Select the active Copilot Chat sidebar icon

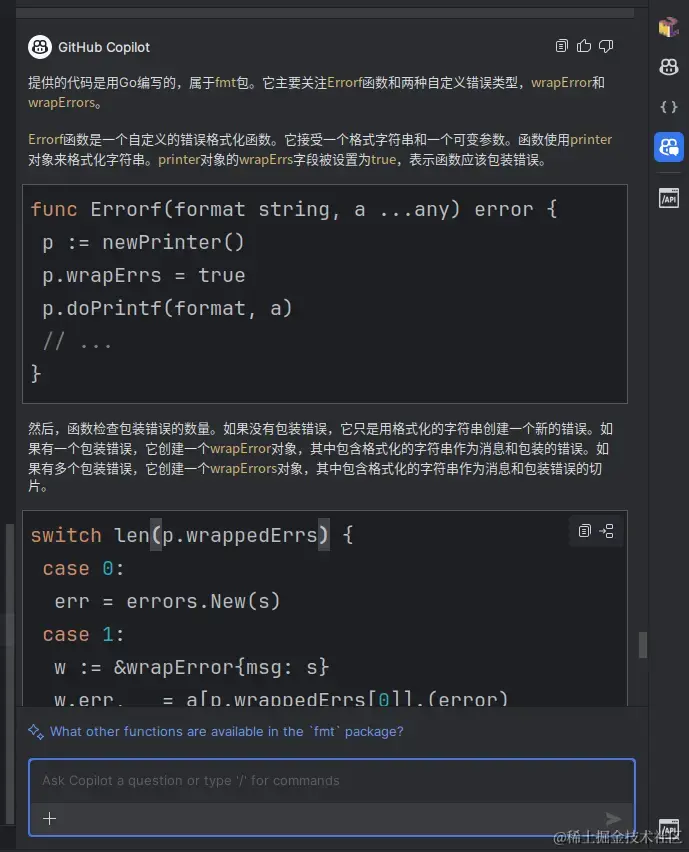pyautogui.click(x=668, y=147)
